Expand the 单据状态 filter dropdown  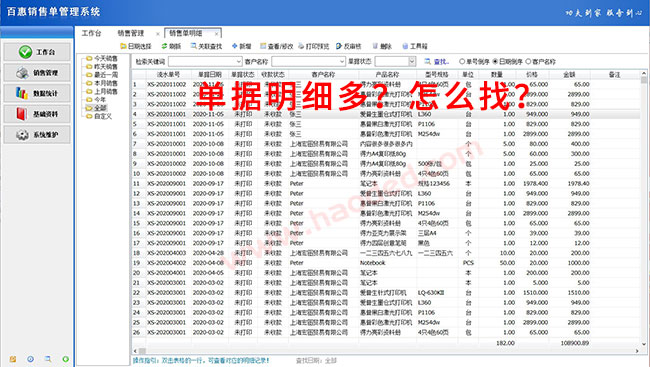[412, 61]
